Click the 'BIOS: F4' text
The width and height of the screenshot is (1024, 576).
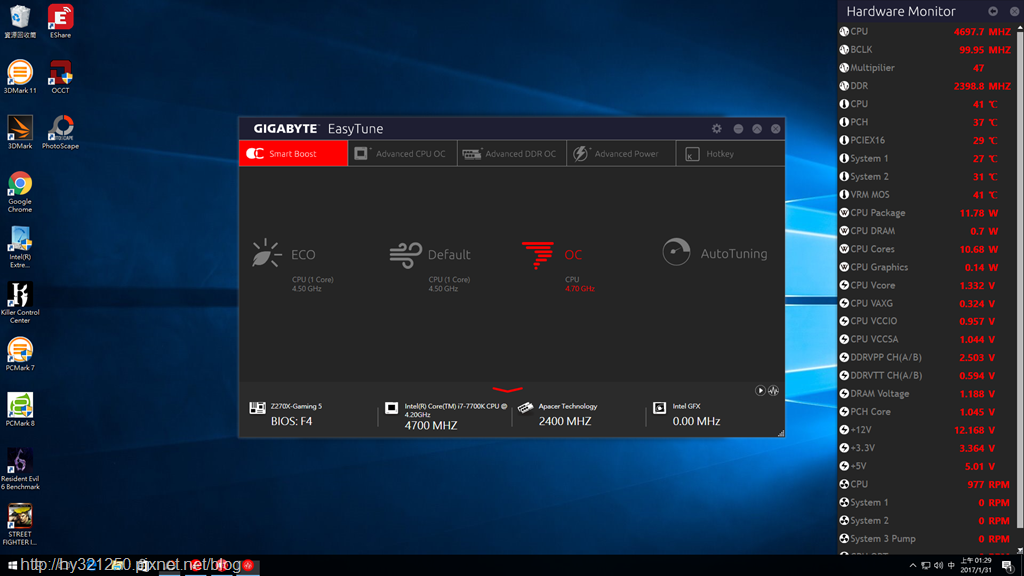(x=291, y=421)
